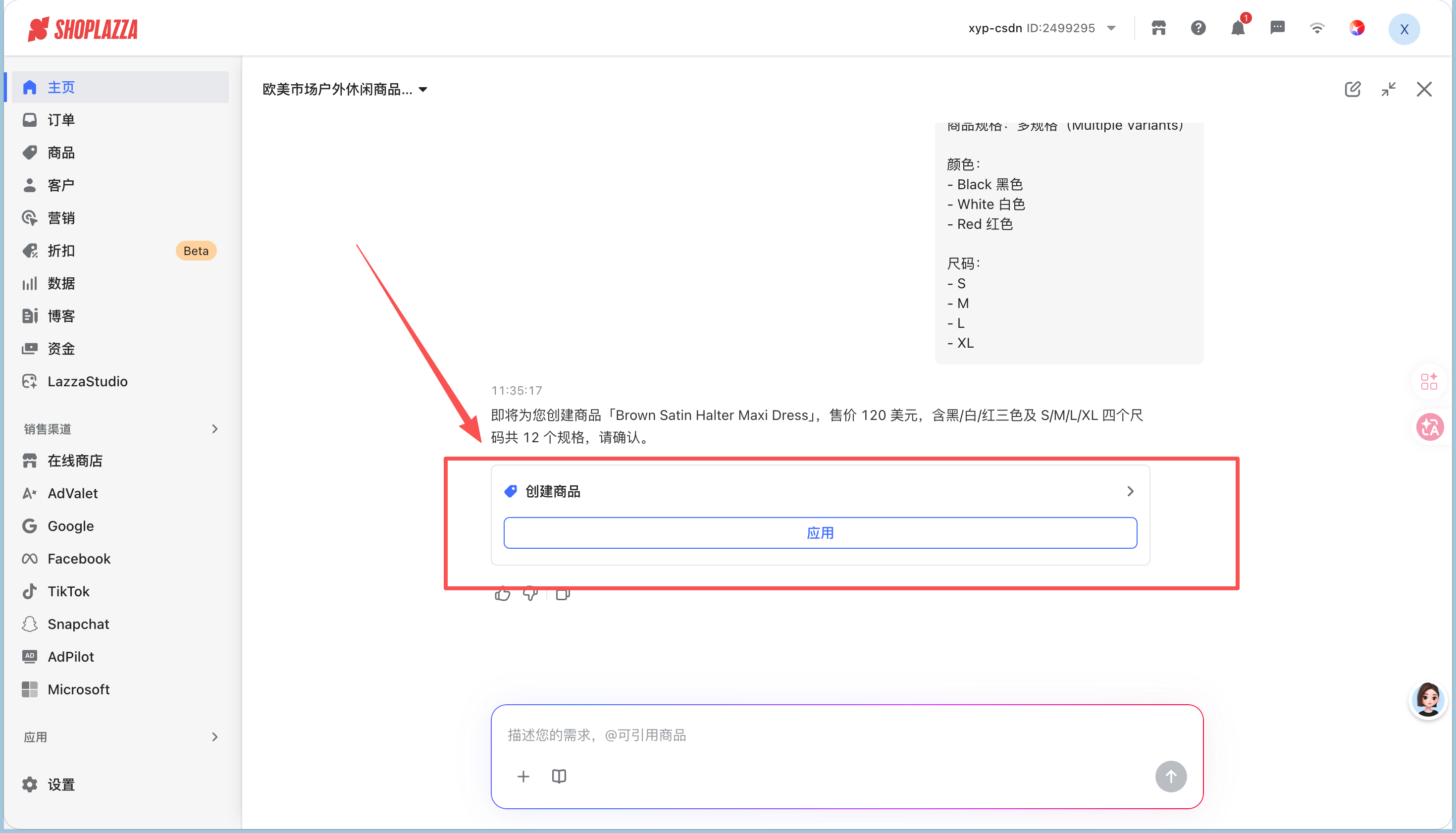
Task: Add an attachment with the plus icon
Action: coord(523,777)
